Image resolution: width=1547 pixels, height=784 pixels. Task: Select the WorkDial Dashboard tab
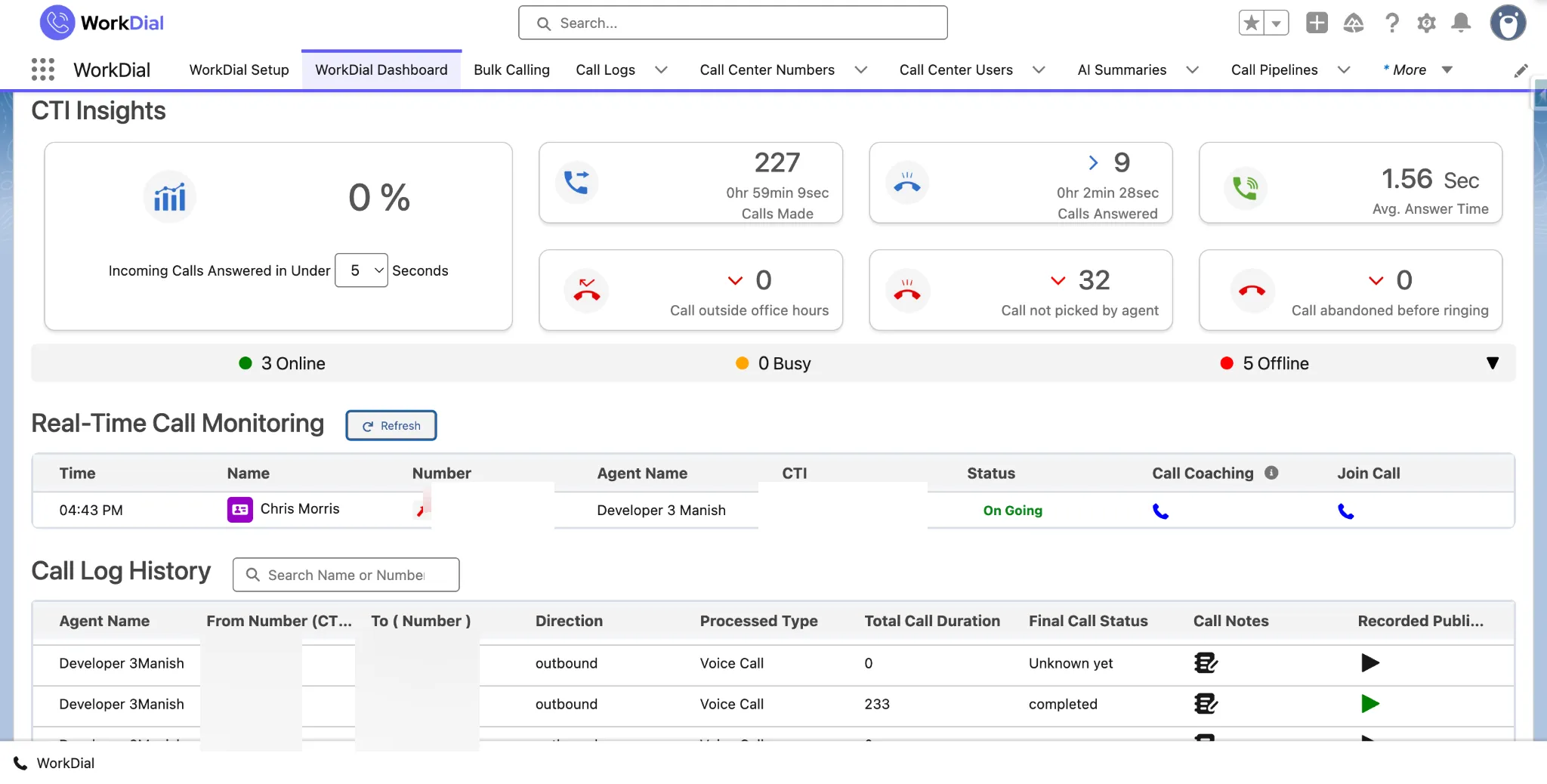pyautogui.click(x=381, y=69)
